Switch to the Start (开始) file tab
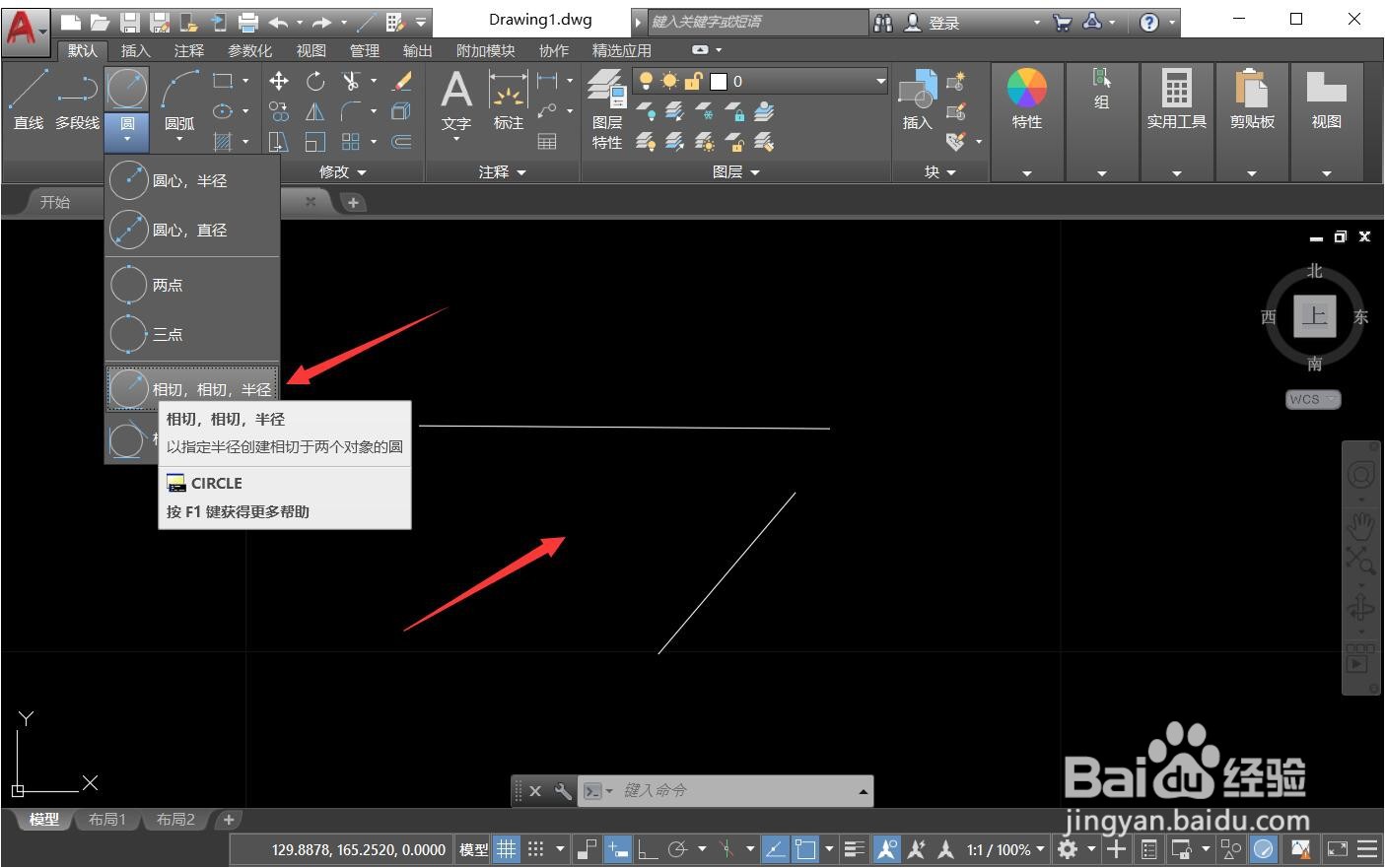This screenshot has height=868, width=1385. pyautogui.click(x=54, y=202)
